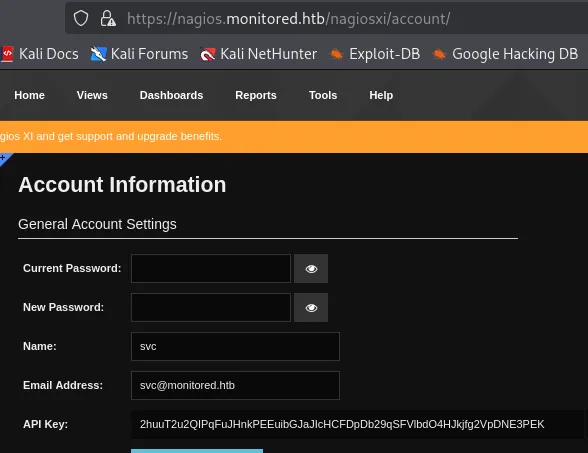Click the Current Password input field
This screenshot has width=588, height=453.
(x=211, y=268)
